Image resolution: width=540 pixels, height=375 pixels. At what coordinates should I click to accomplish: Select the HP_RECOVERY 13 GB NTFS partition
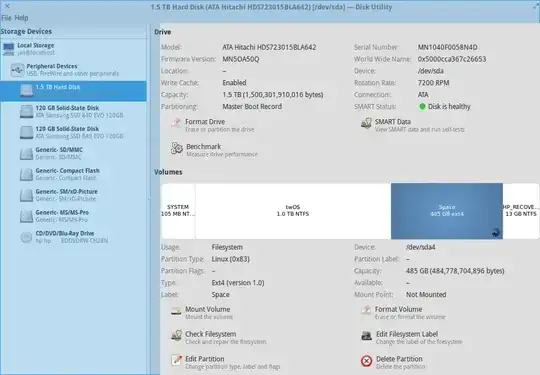pos(521,211)
